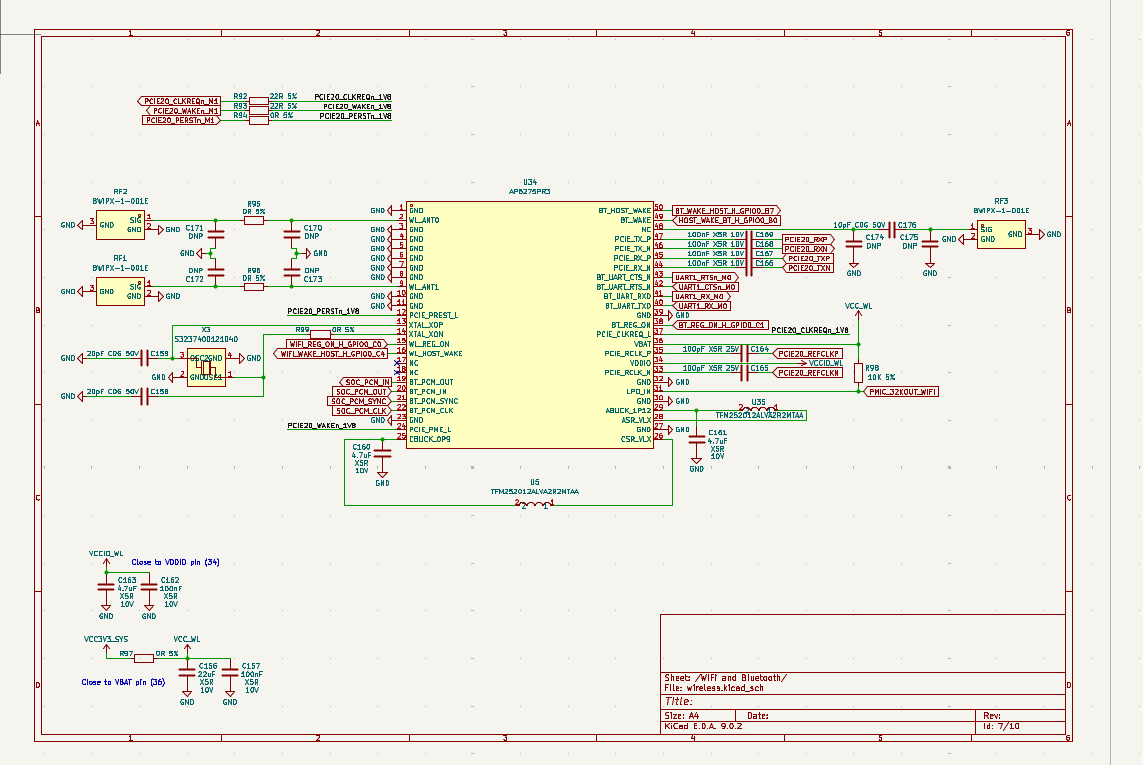The height and width of the screenshot is (765, 1143).
Task: Select the R97 resistor symbol
Action: (x=144, y=658)
